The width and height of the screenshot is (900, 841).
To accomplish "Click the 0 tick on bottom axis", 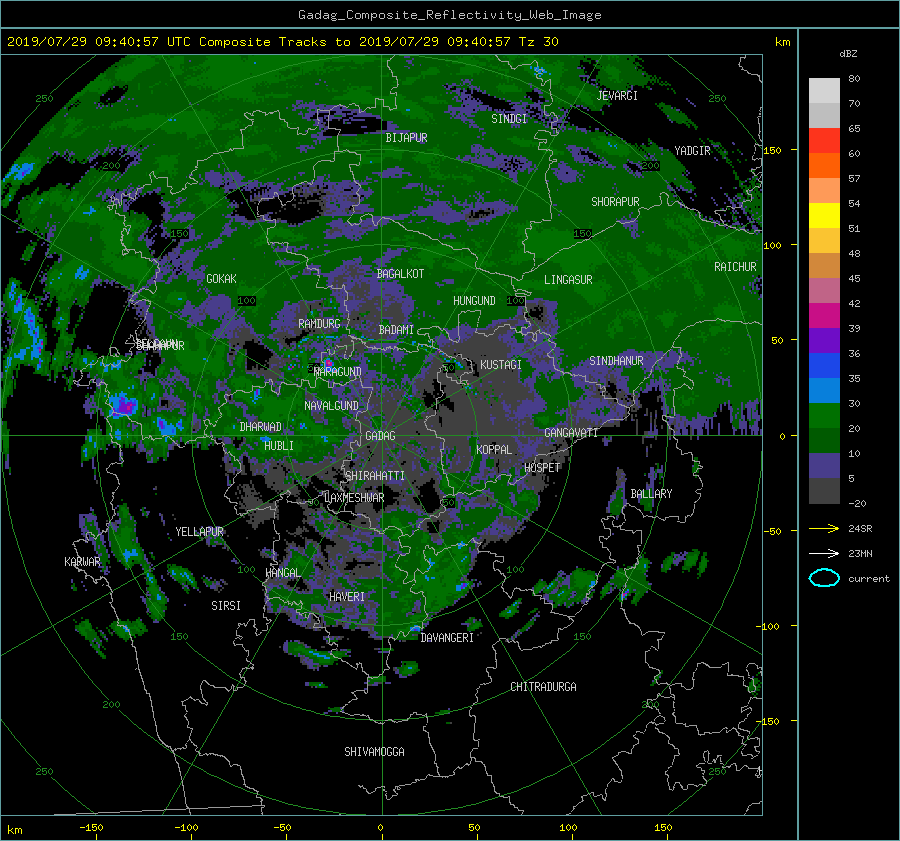I will [380, 828].
